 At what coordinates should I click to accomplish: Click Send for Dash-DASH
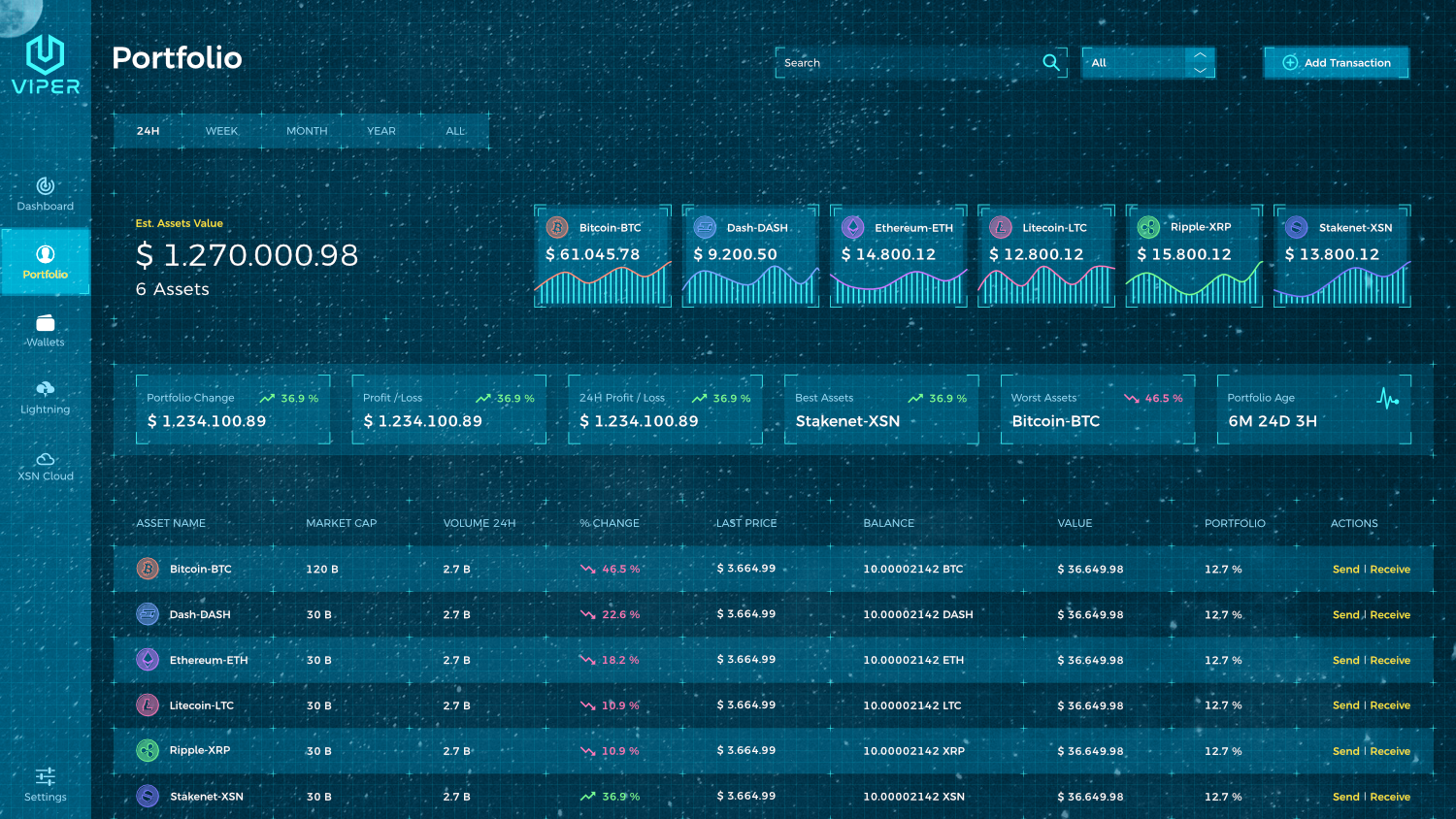(x=1345, y=615)
